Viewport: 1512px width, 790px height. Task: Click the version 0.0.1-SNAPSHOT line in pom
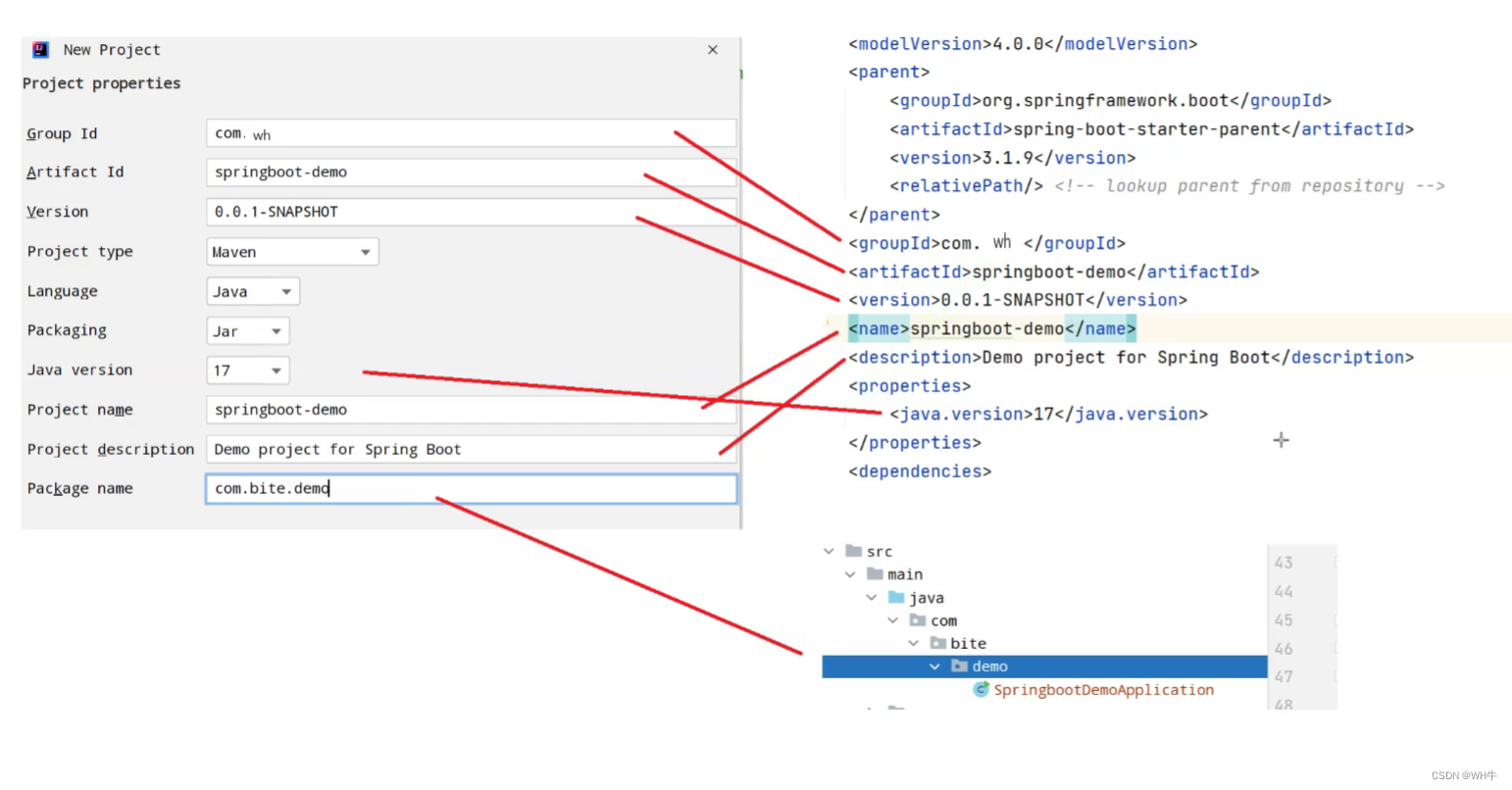[1018, 300]
